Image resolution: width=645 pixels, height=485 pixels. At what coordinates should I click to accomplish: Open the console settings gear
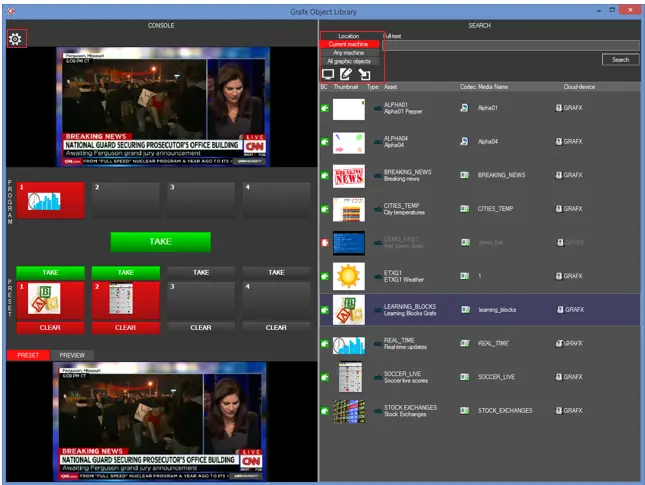(x=15, y=39)
